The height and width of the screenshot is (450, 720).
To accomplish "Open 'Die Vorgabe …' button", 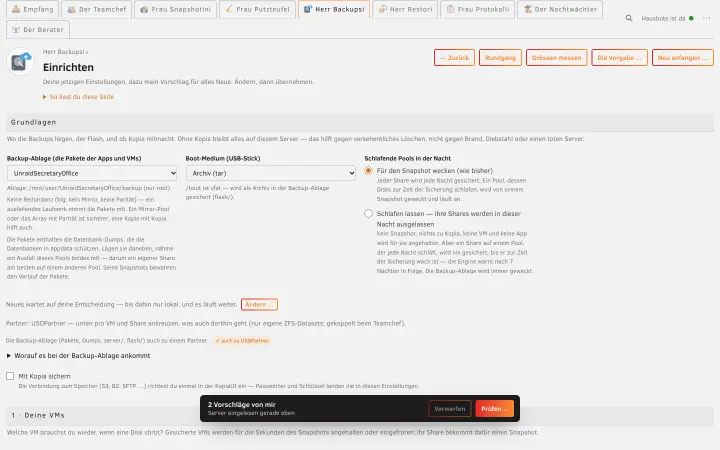I will 619,58.
